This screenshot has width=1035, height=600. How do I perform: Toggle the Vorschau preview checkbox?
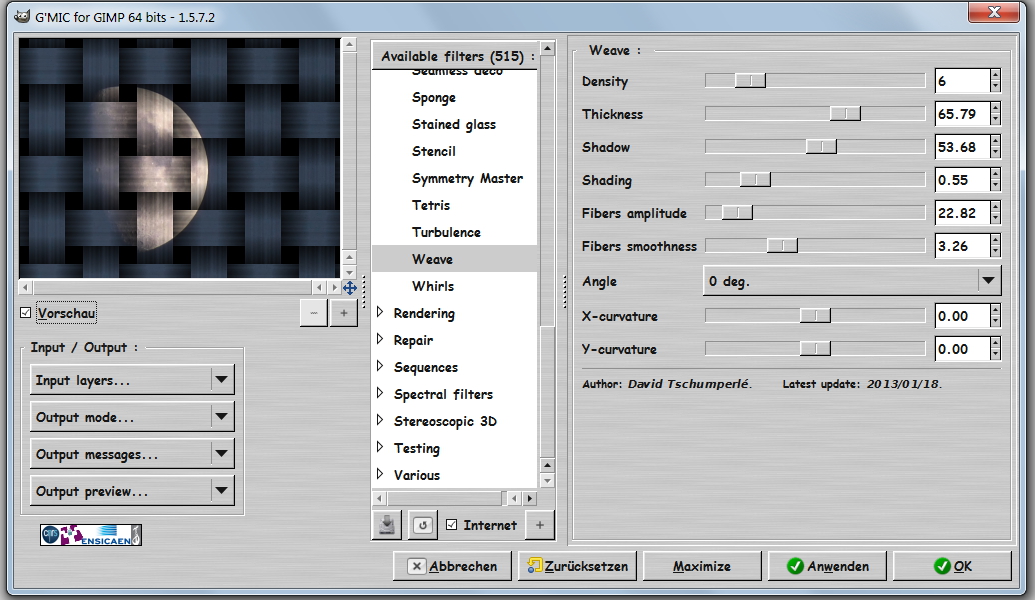(x=26, y=313)
